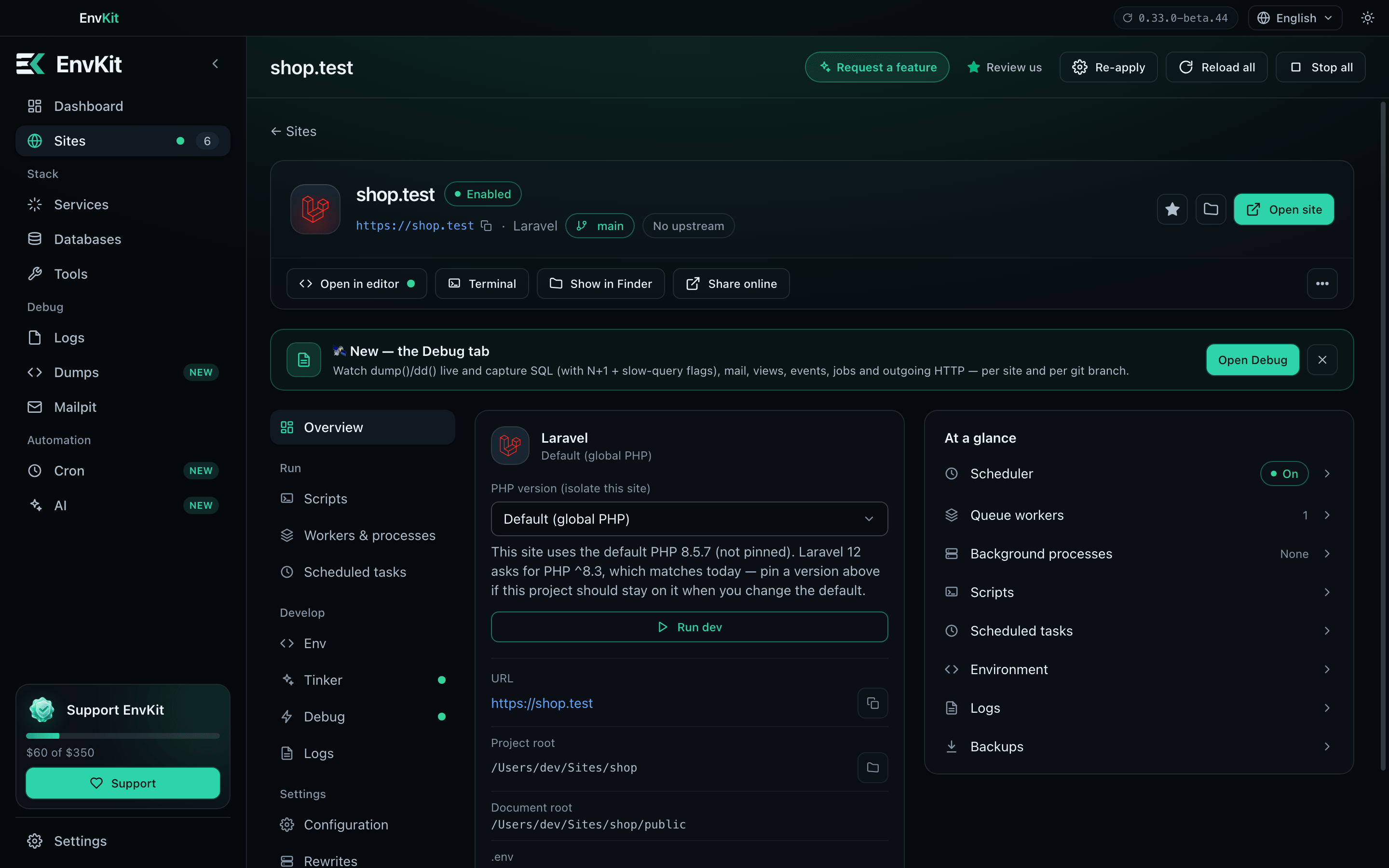Click the $60 of $350 progress bar
This screenshot has height=868, width=1389.
[x=123, y=735]
